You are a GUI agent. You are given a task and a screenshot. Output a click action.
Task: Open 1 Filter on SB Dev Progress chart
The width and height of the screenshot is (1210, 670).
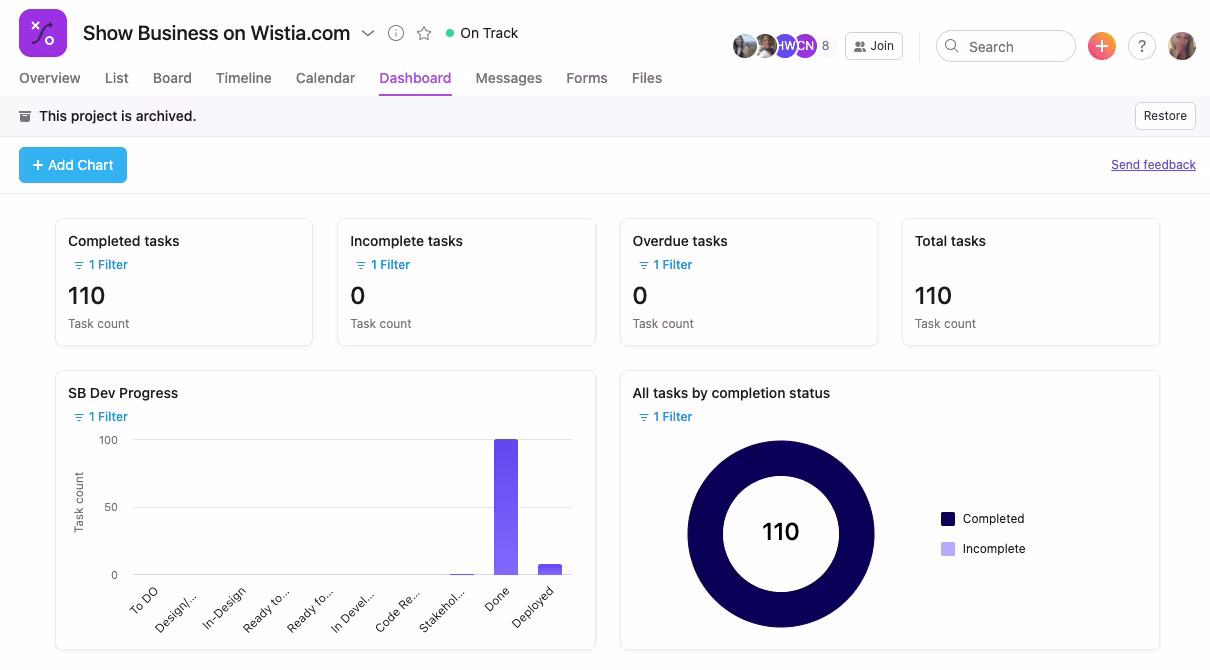point(101,417)
